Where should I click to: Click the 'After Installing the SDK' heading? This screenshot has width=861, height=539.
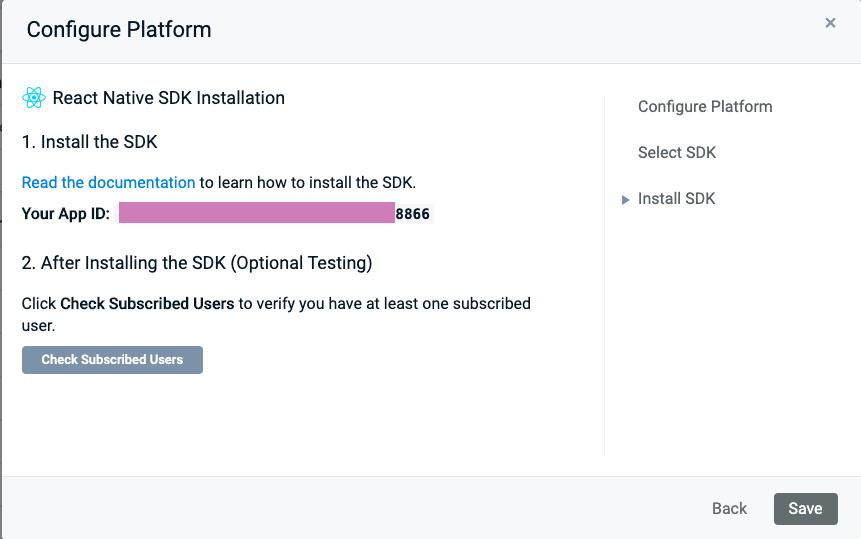tap(197, 263)
